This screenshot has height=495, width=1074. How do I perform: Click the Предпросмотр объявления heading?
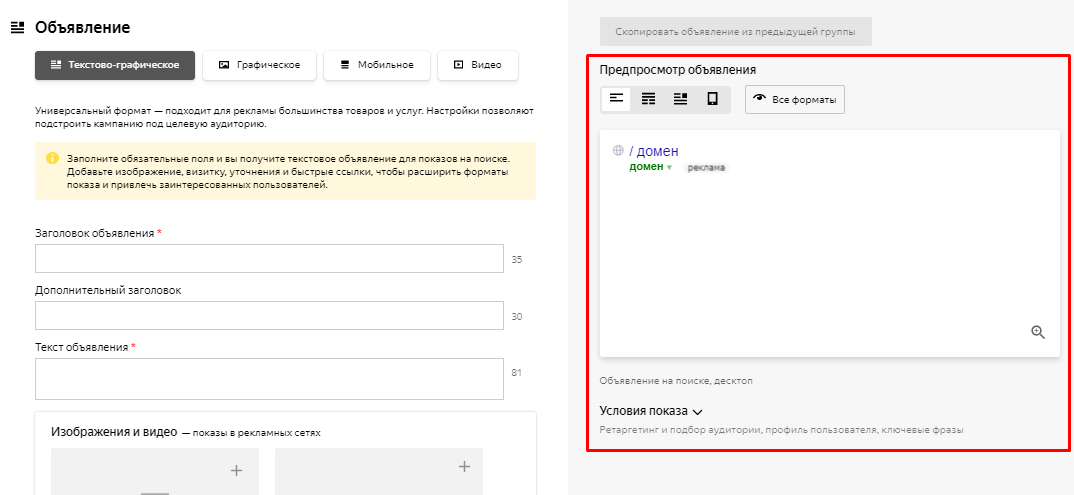pos(677,70)
